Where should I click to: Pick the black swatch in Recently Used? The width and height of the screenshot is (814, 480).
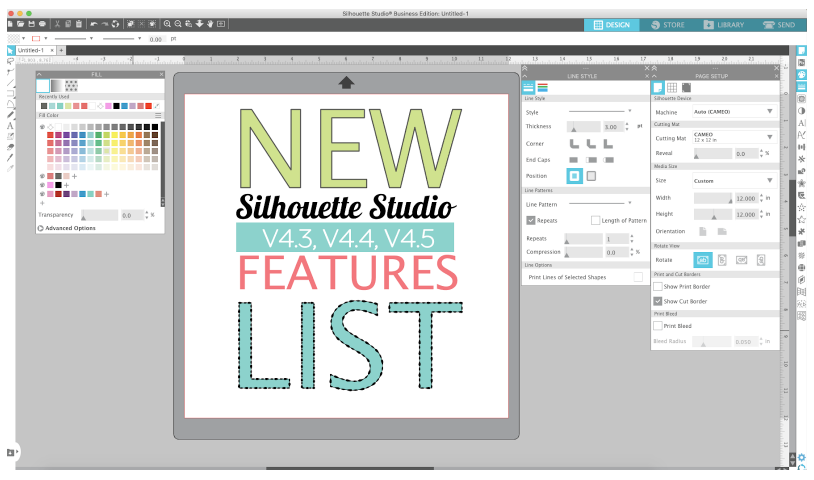pyautogui.click(x=116, y=105)
